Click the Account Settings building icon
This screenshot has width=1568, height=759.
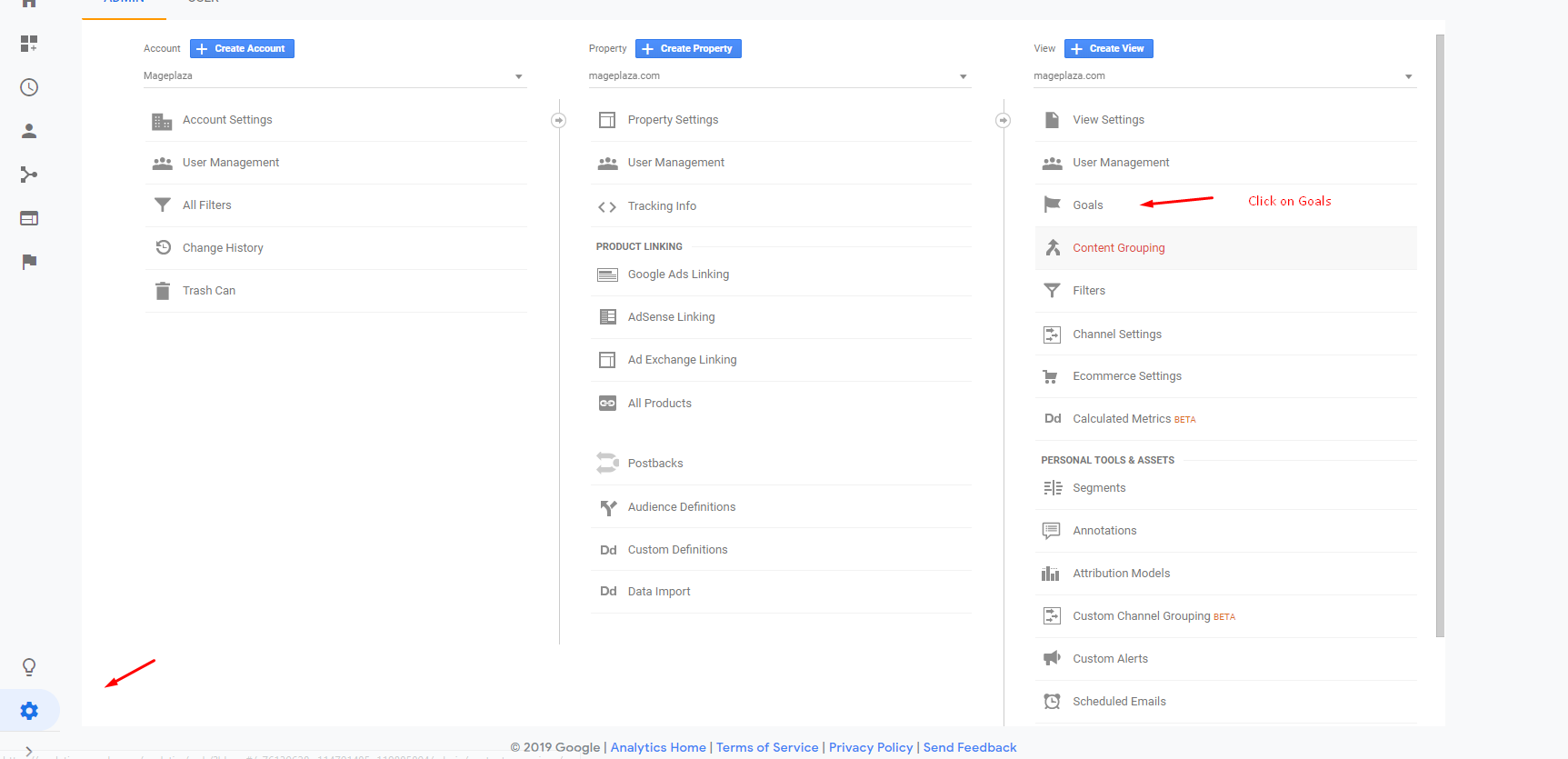tap(162, 121)
